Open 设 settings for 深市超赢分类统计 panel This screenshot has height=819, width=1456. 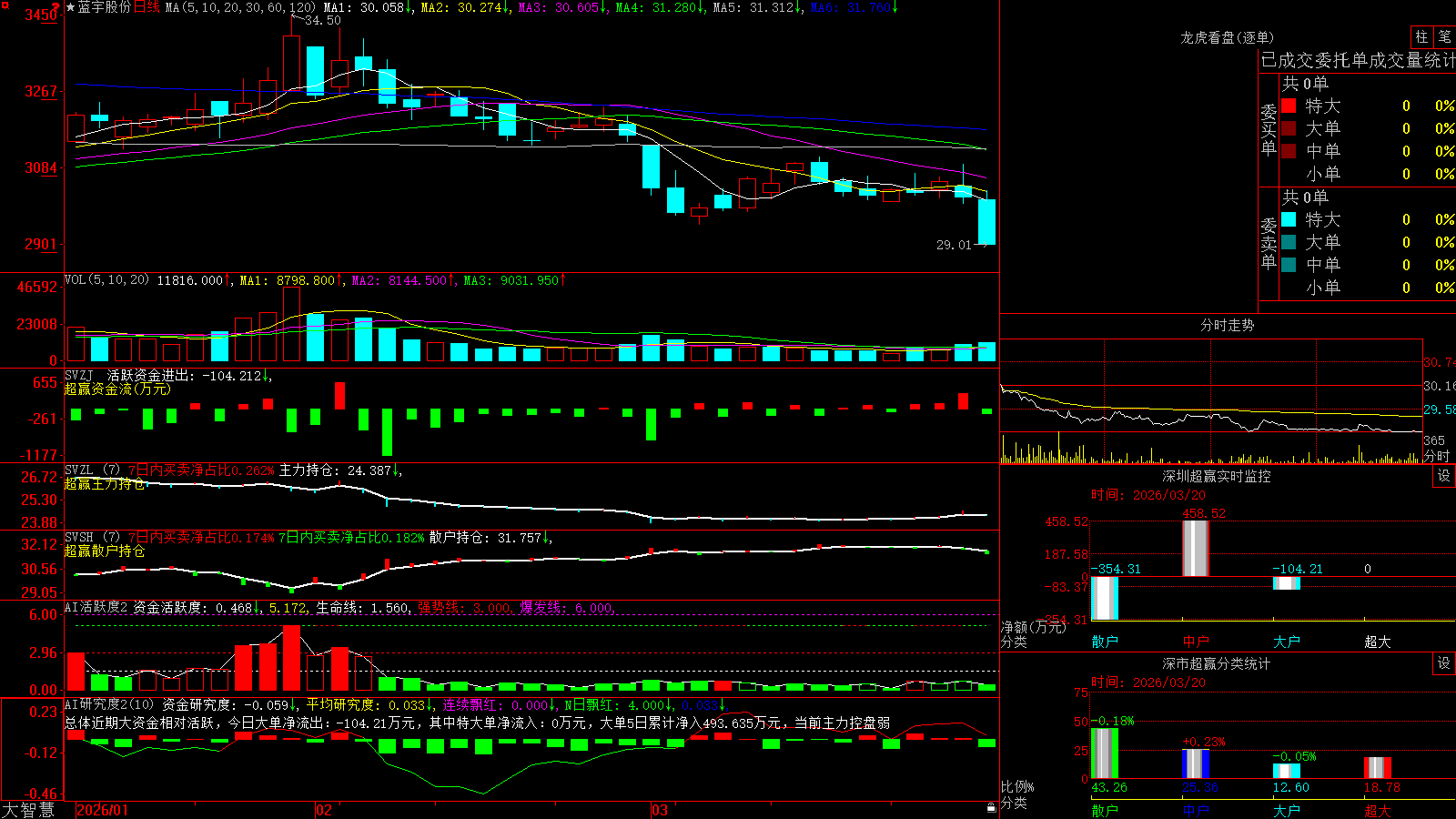tap(1444, 663)
